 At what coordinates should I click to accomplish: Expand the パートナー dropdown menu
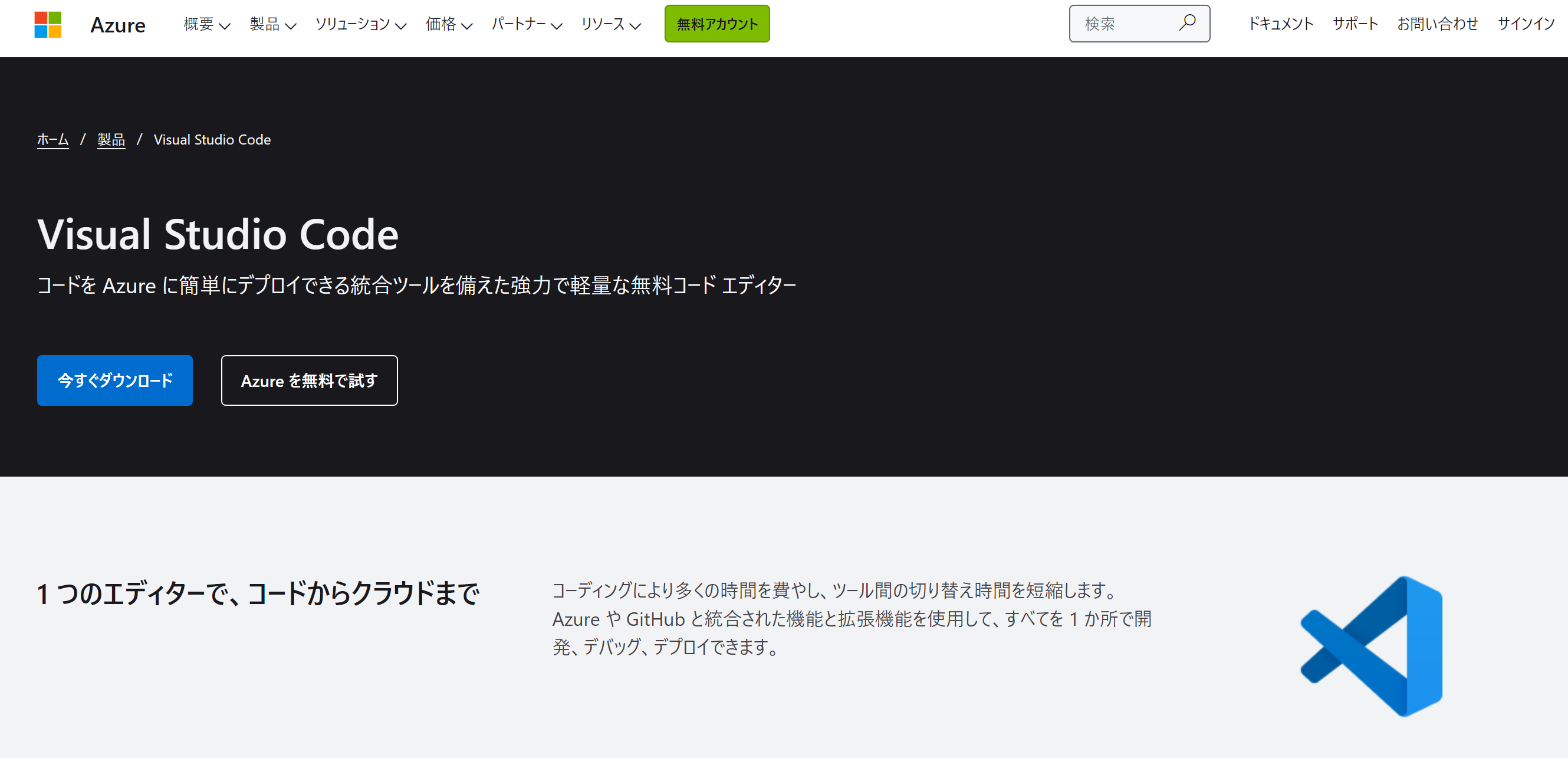pyautogui.click(x=527, y=24)
